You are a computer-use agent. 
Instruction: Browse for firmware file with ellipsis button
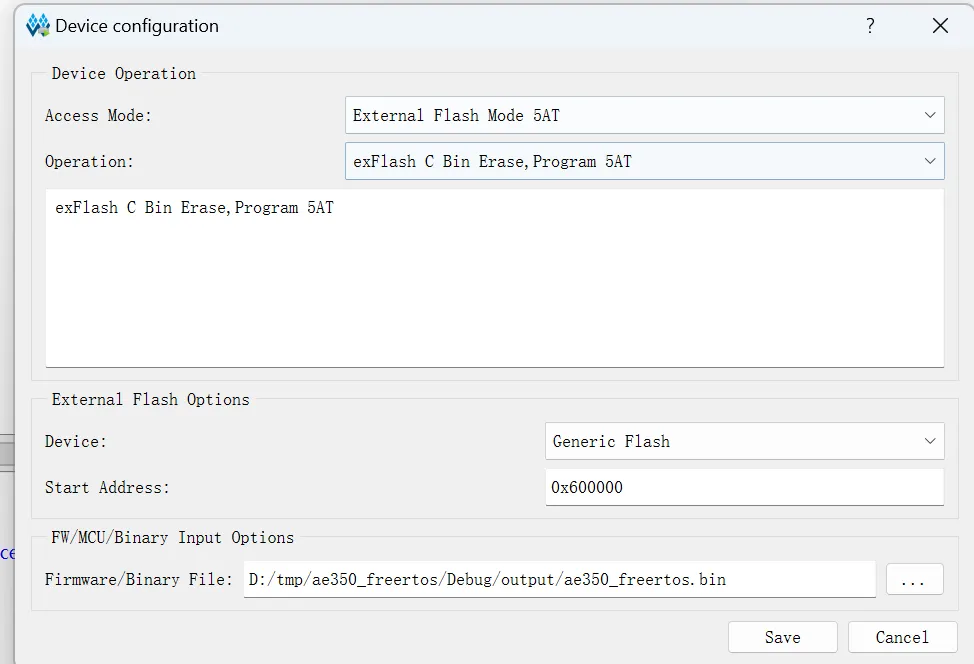914,579
